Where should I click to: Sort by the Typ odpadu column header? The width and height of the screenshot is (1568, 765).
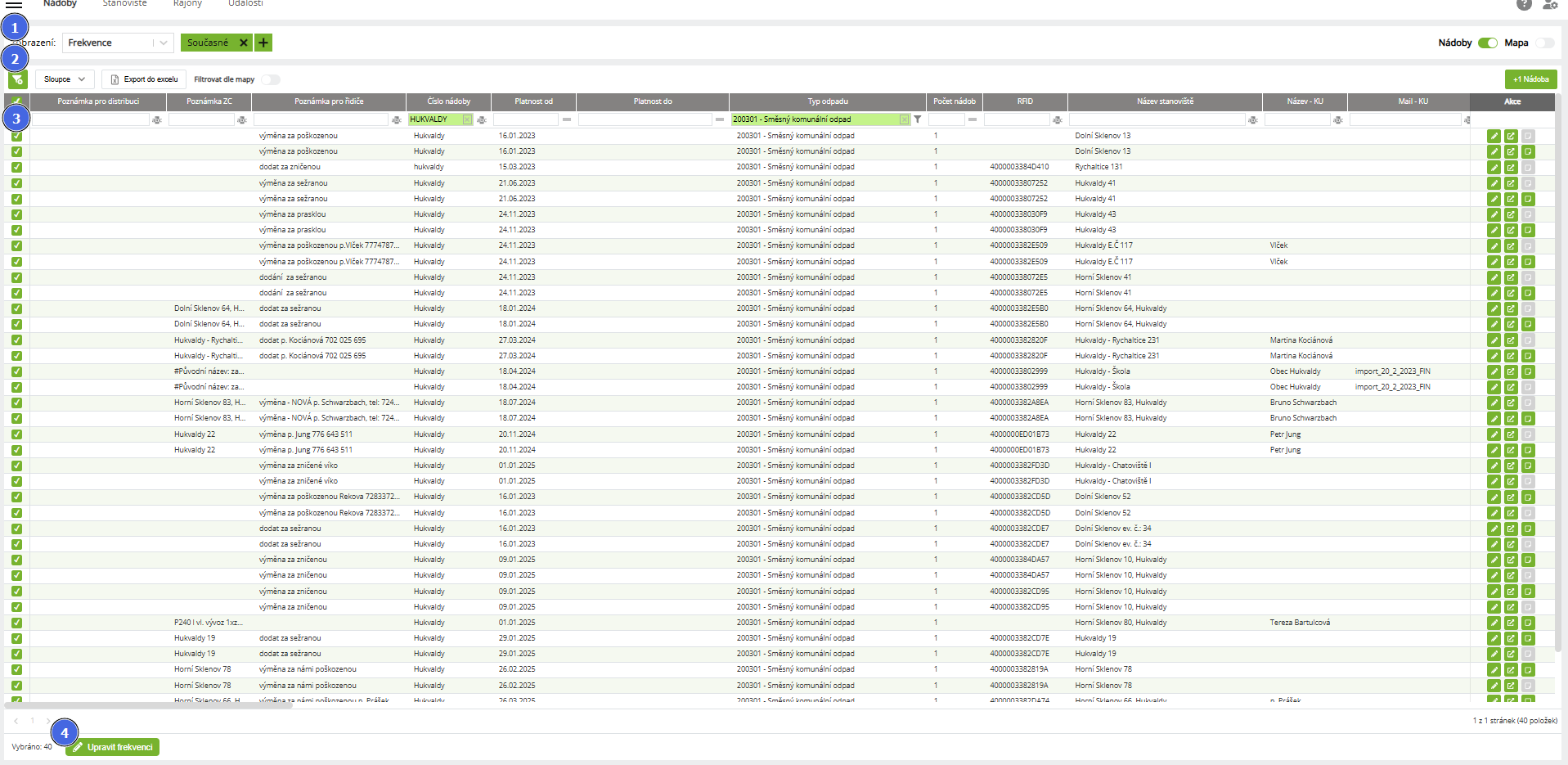[828, 101]
